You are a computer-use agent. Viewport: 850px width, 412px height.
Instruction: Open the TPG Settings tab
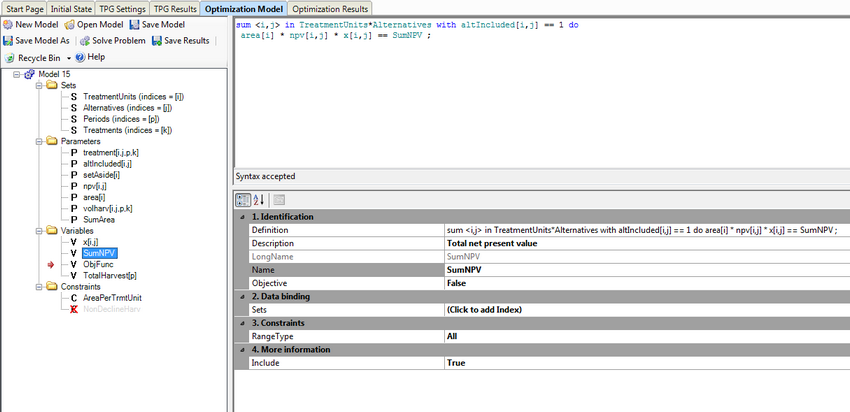[x=121, y=8]
